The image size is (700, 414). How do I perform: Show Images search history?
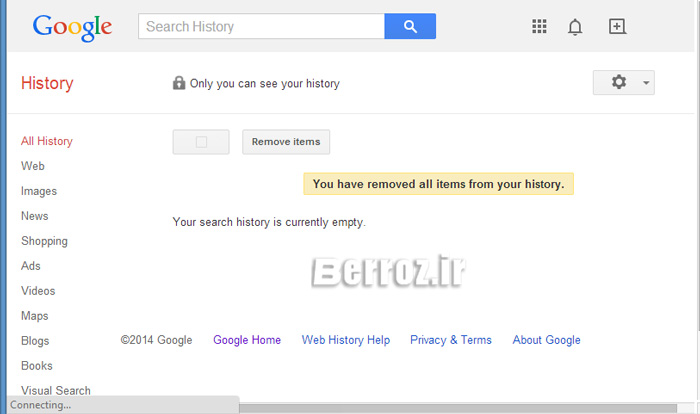pyautogui.click(x=39, y=191)
